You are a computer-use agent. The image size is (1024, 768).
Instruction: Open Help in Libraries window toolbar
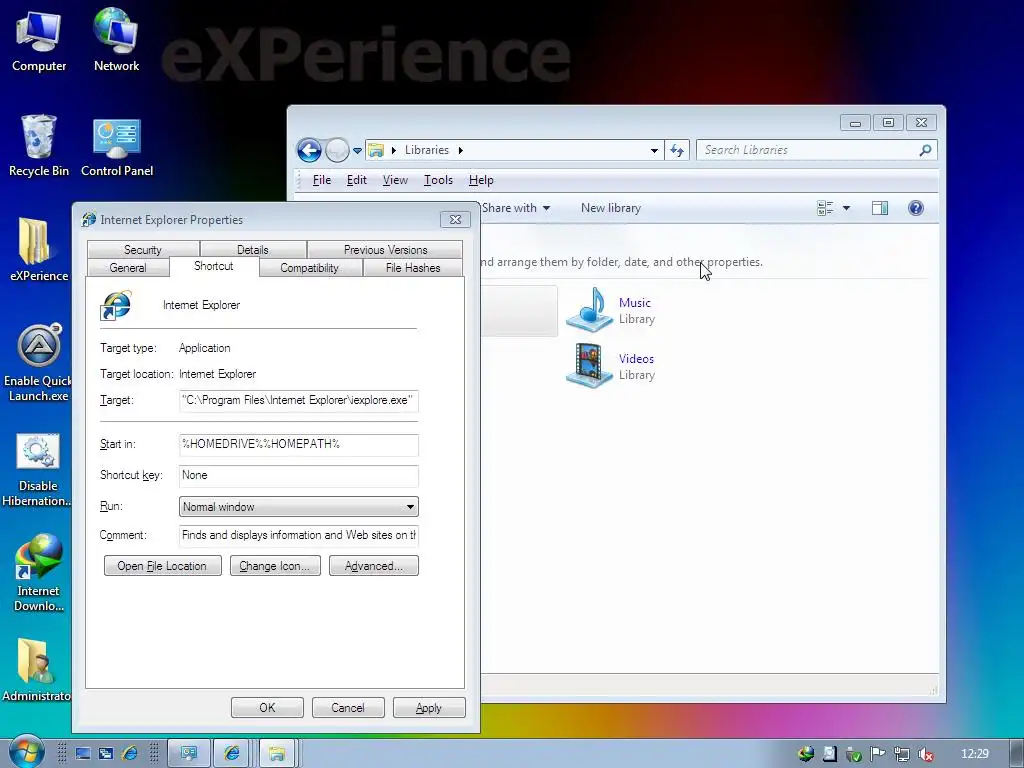[x=916, y=208]
